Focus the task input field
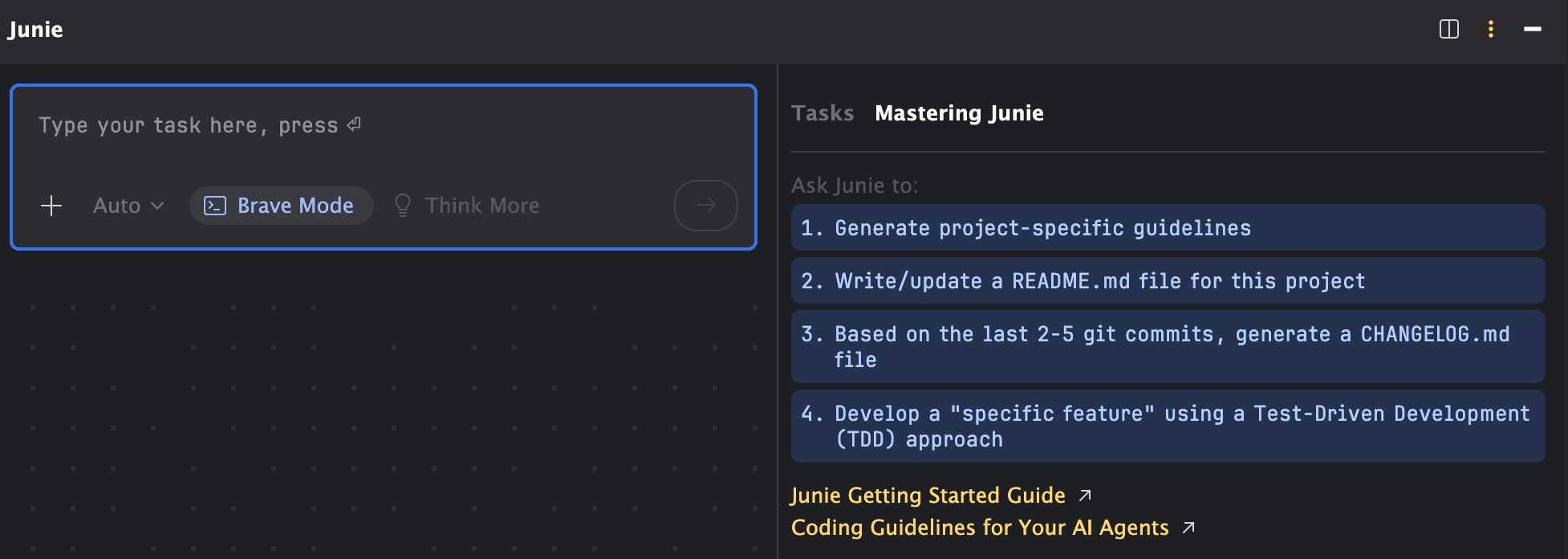This screenshot has height=559, width=1568. (x=384, y=126)
